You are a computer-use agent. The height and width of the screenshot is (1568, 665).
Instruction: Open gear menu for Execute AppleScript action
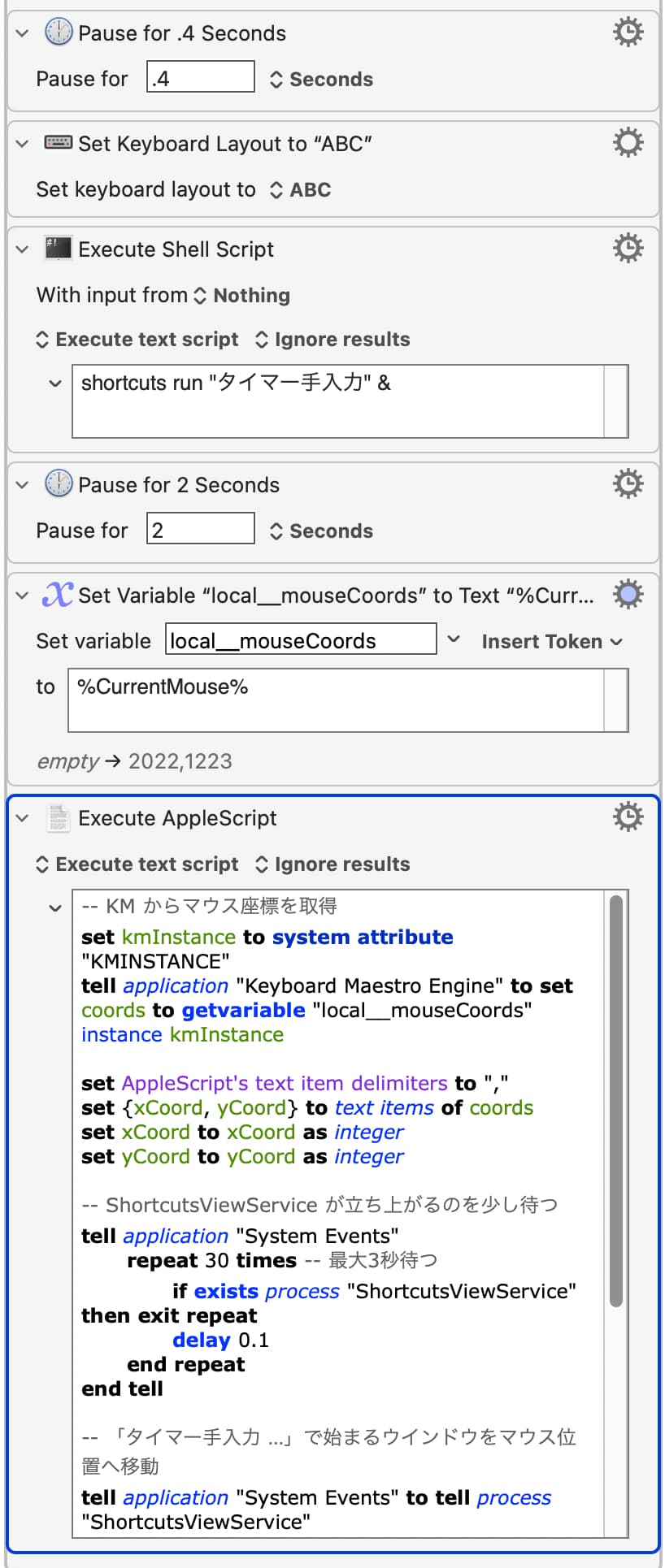(628, 817)
